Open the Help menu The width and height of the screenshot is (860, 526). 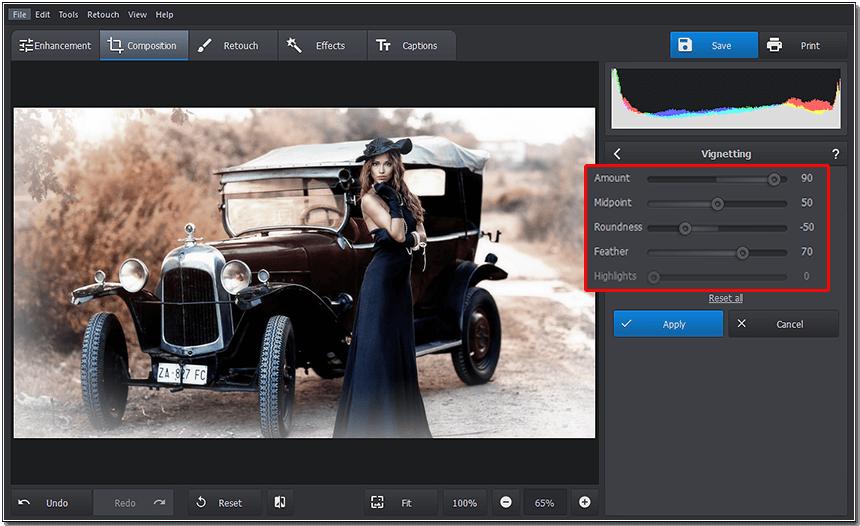coord(164,15)
